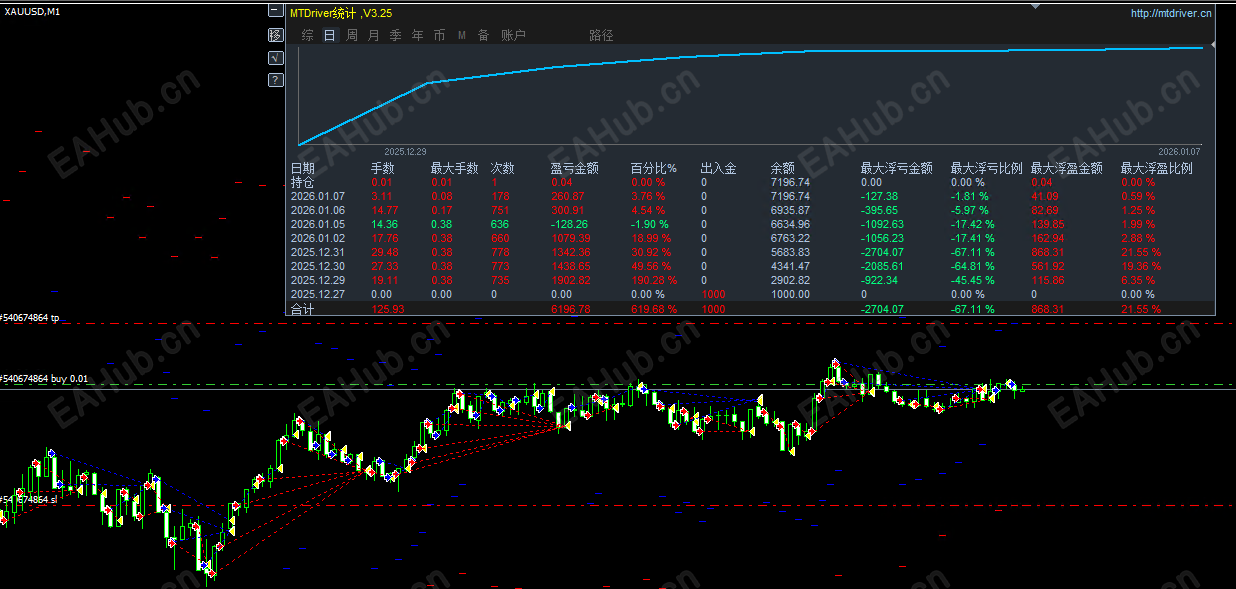Click the 手数 column header
The width and height of the screenshot is (1236, 589).
point(383,169)
